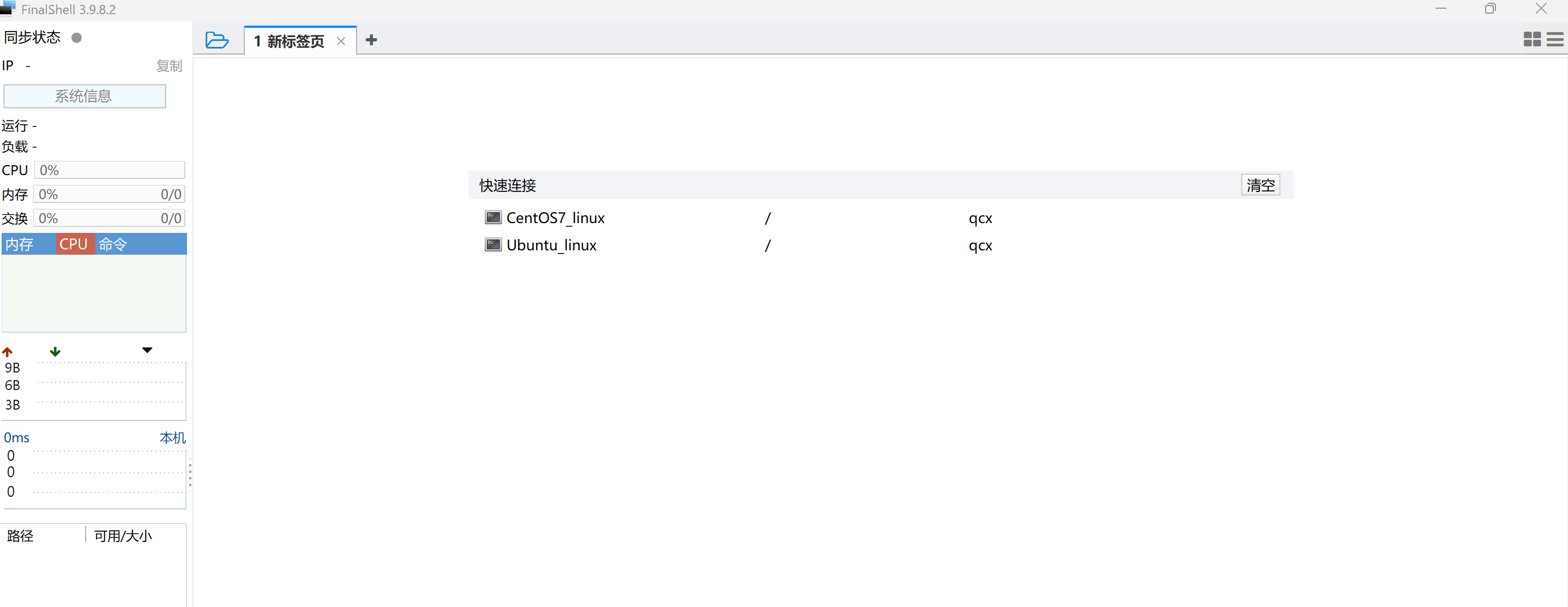Click the CPU usage progress bar
Image resolution: width=1568 pixels, height=607 pixels.
110,170
